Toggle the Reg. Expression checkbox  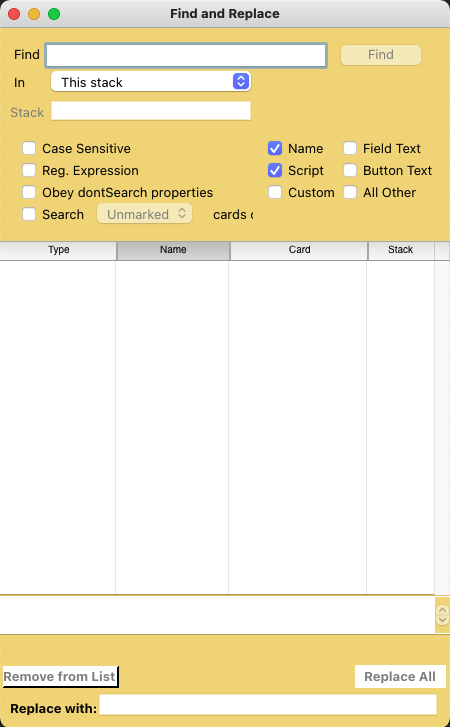click(29, 170)
